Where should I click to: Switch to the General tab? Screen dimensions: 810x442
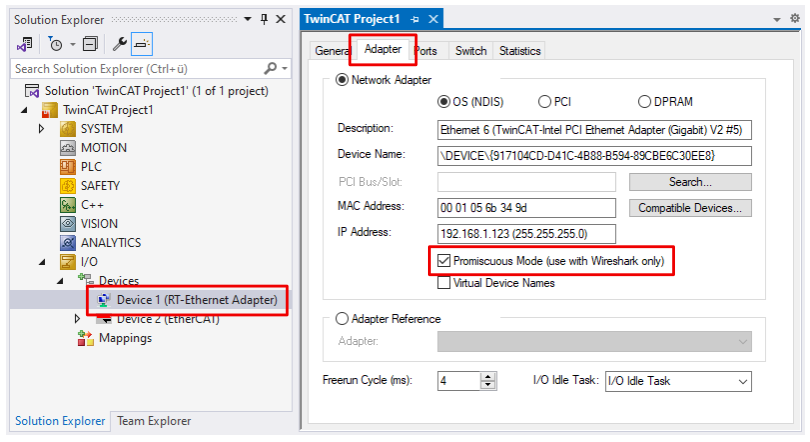click(332, 51)
